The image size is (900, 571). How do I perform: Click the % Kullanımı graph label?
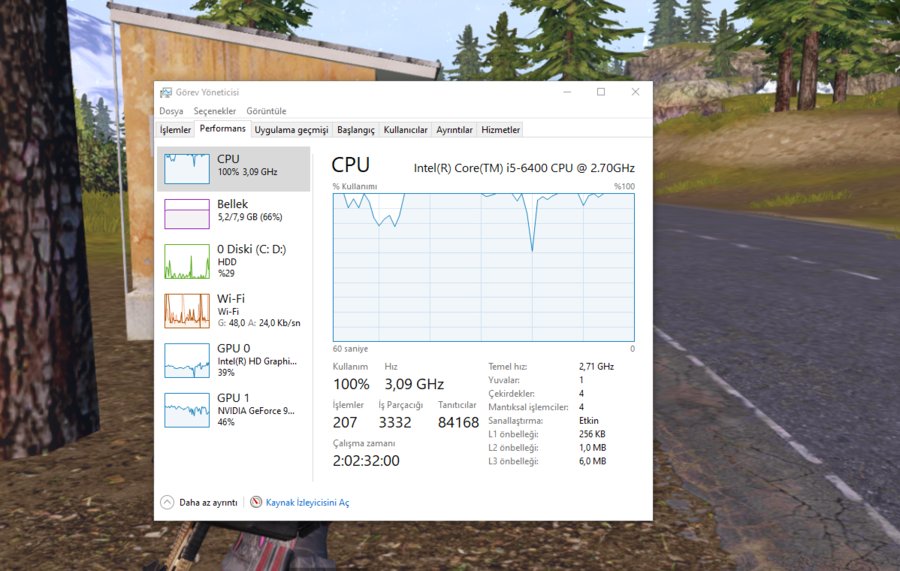click(355, 187)
